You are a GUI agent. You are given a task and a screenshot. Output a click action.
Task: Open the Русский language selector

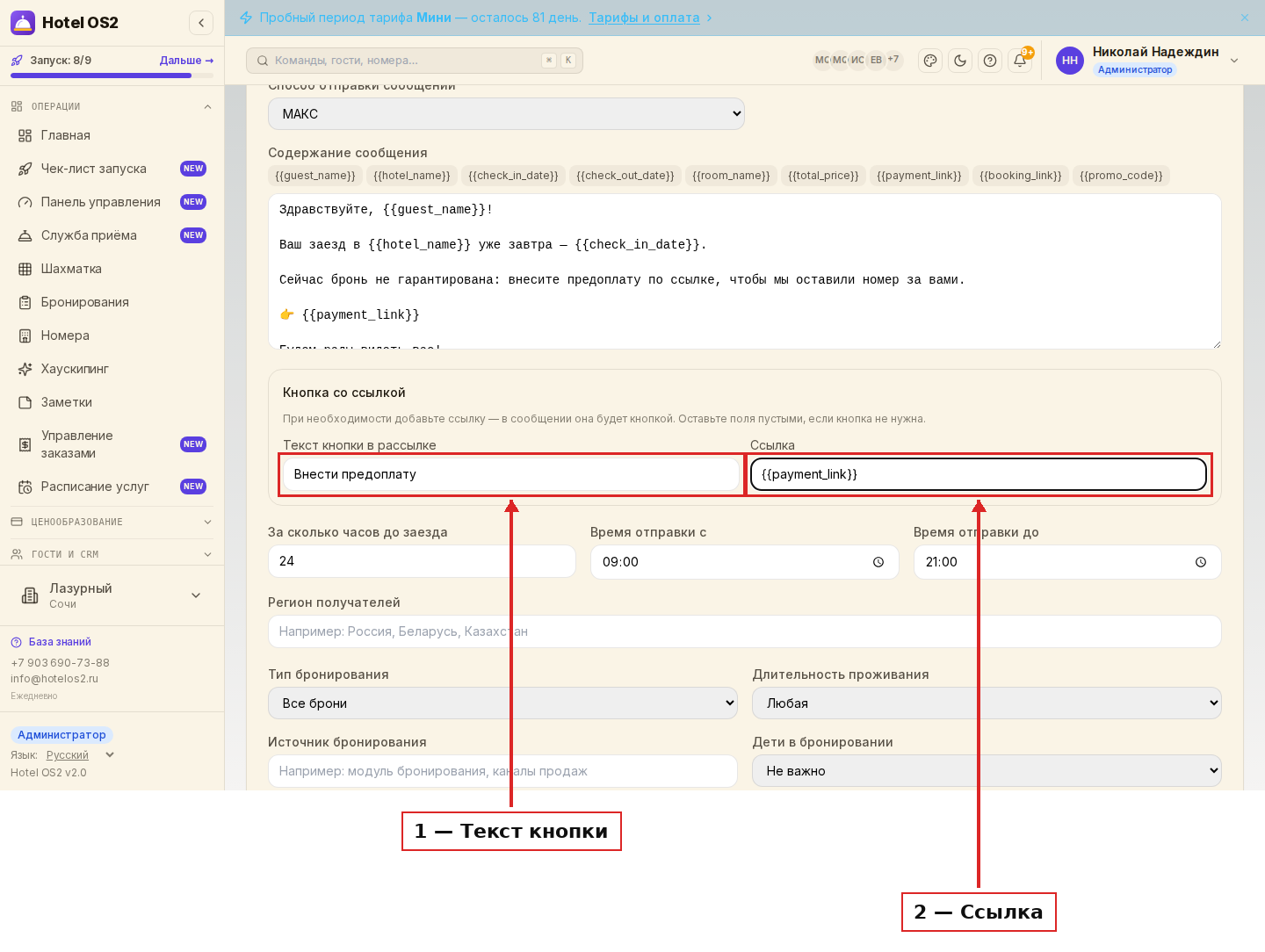click(x=80, y=755)
